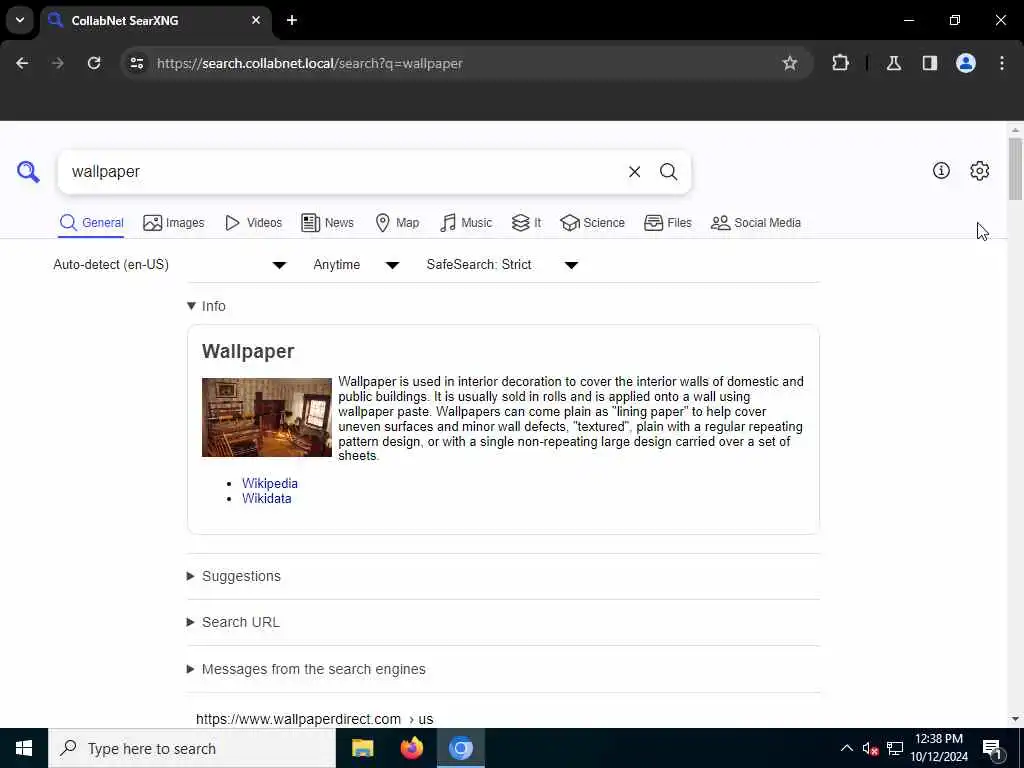The height and width of the screenshot is (768, 1024).
Task: Expand Messages from the search engines
Action: [306, 669]
